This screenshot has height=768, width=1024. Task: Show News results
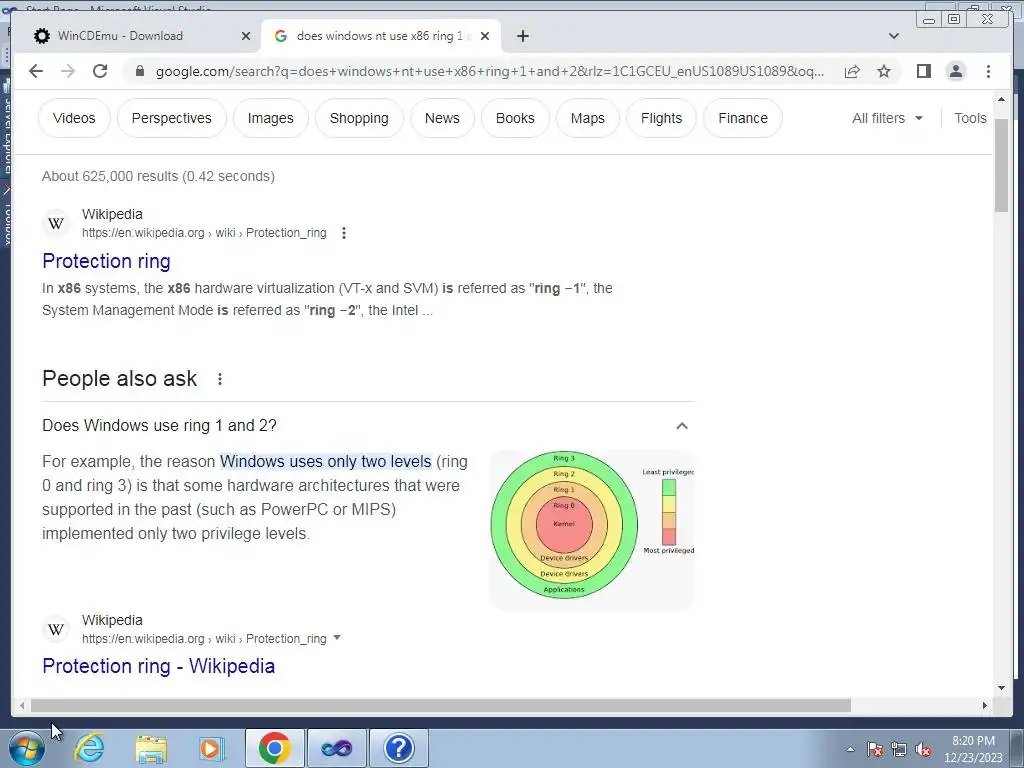pos(442,118)
